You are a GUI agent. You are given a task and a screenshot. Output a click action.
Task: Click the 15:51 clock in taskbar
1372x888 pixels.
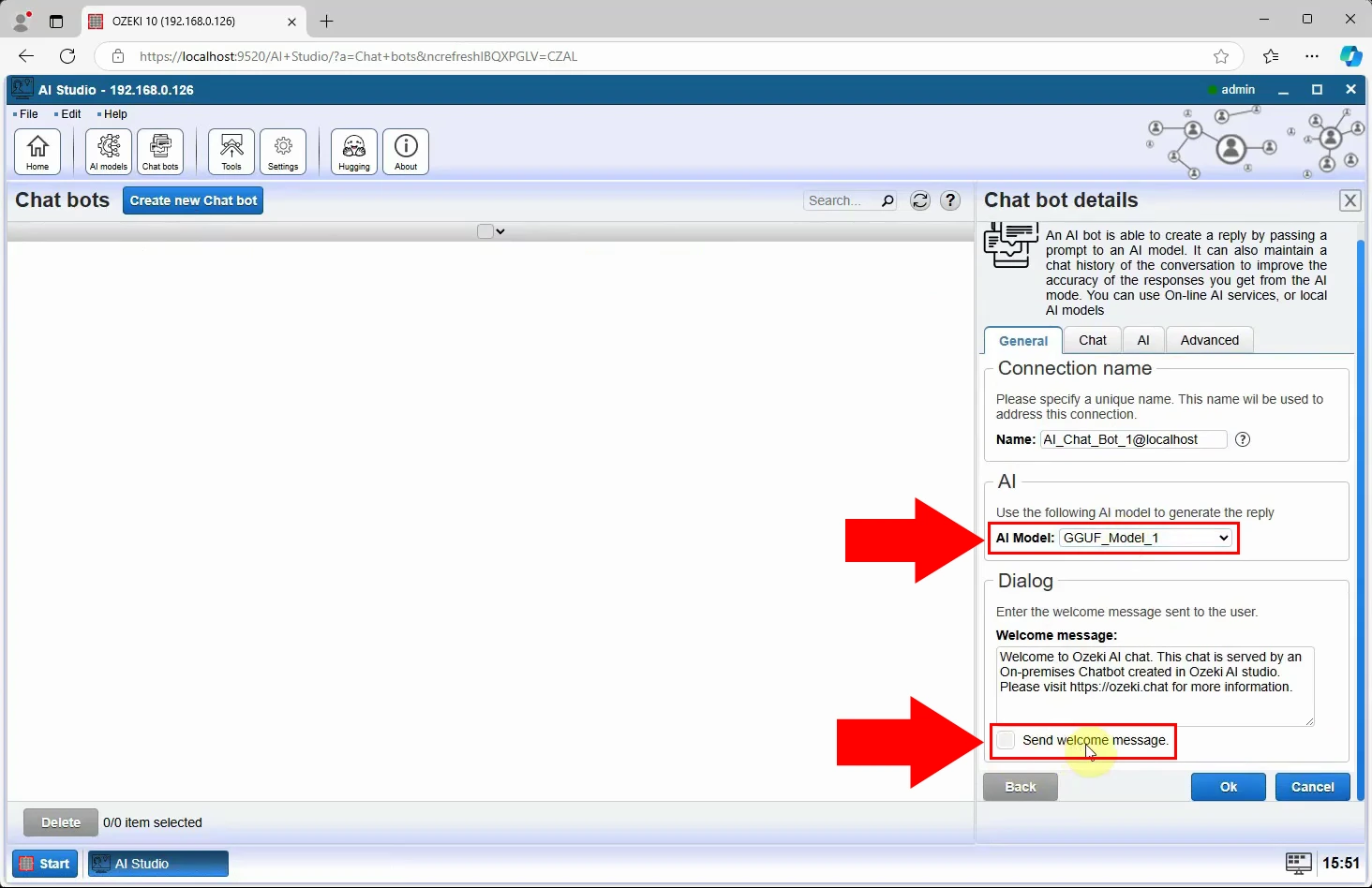[x=1341, y=863]
